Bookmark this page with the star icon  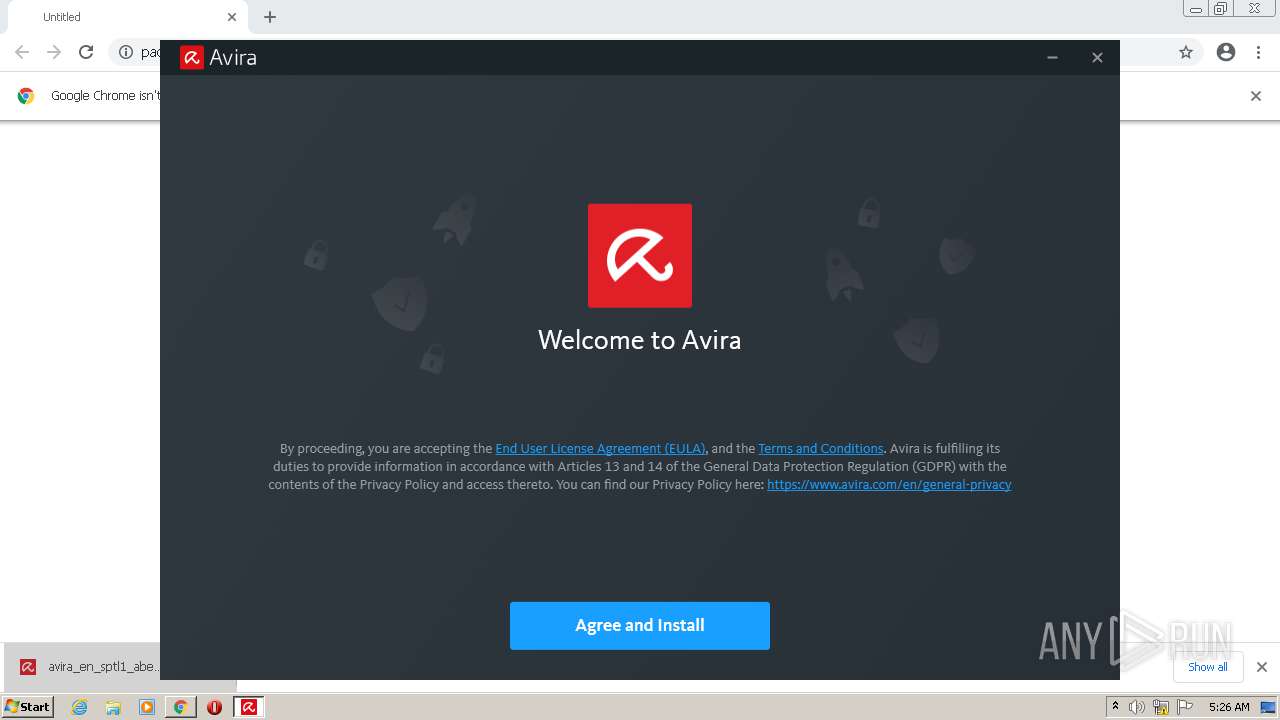coord(1186,52)
